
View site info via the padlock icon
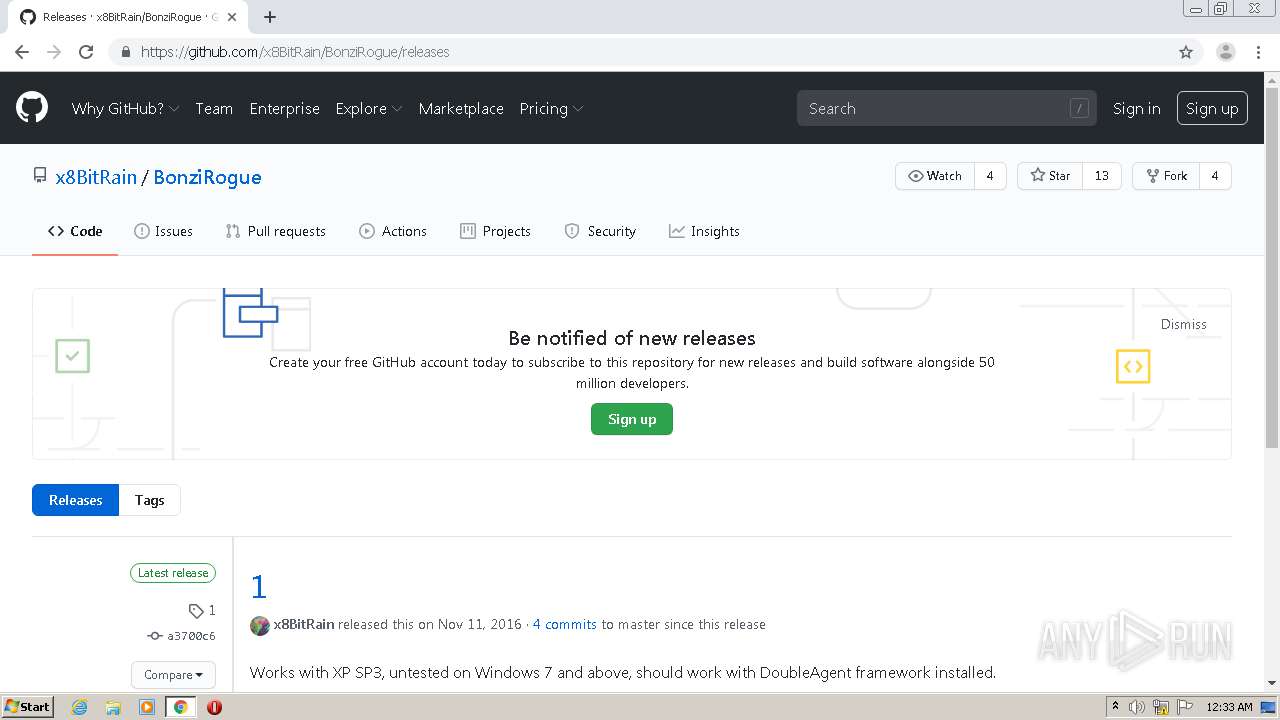(x=125, y=52)
